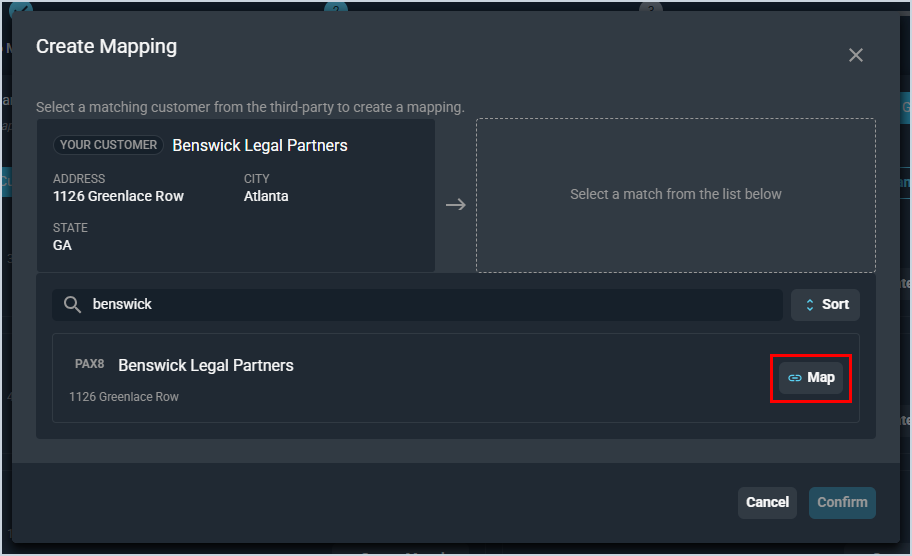The height and width of the screenshot is (556, 912).
Task: Click the address 1126 Greenlace Row in customer card
Action: coord(118,197)
